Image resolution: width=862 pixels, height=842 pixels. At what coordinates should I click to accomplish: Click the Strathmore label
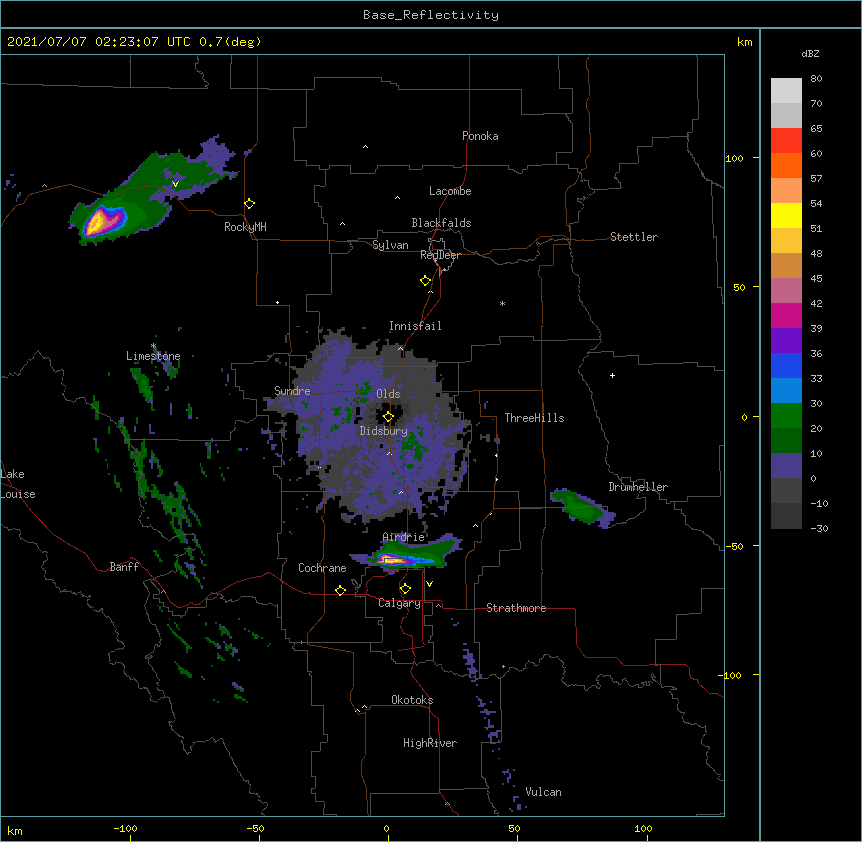click(x=516, y=608)
